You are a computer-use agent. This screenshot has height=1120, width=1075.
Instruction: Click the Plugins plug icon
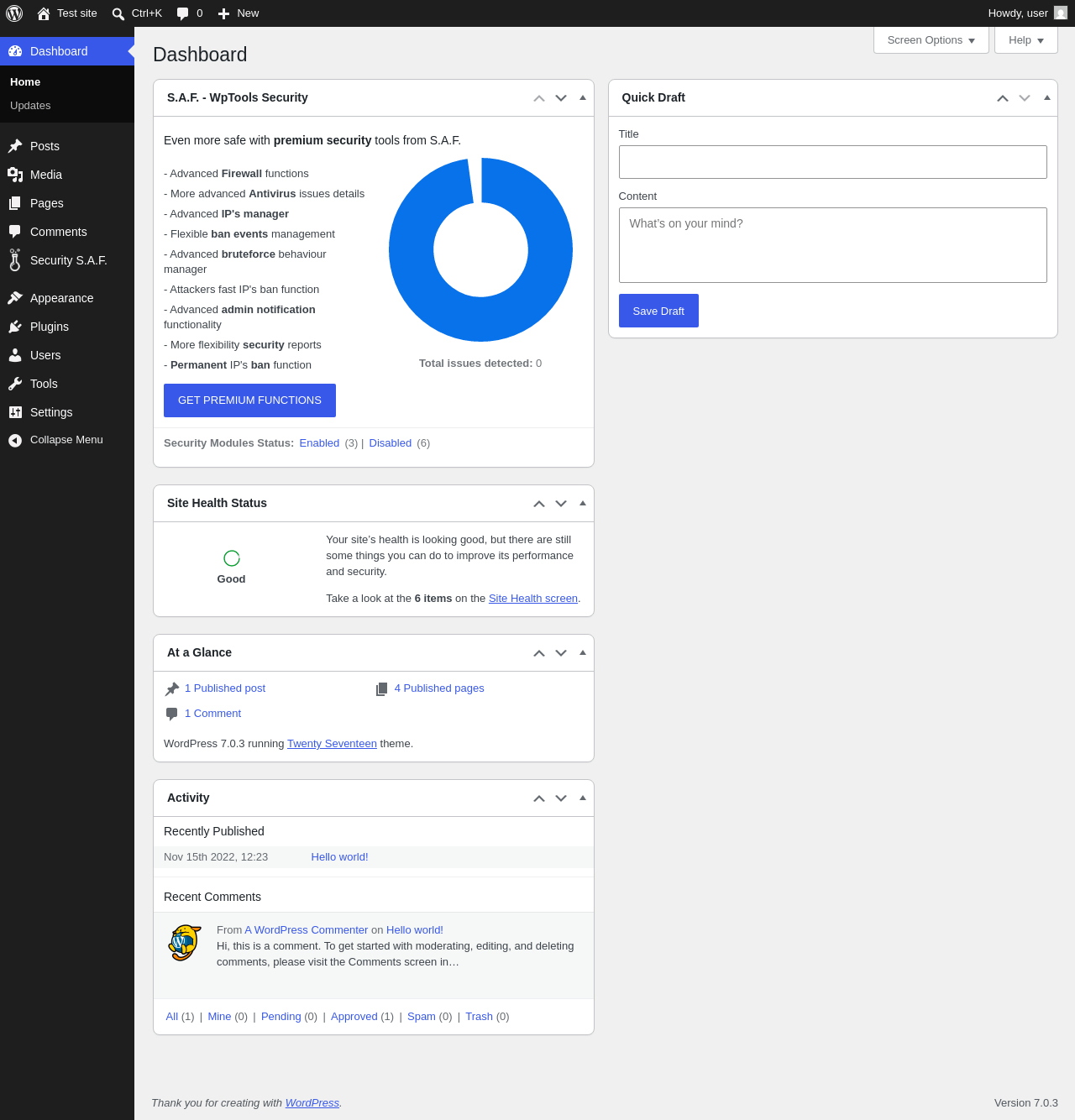(15, 327)
